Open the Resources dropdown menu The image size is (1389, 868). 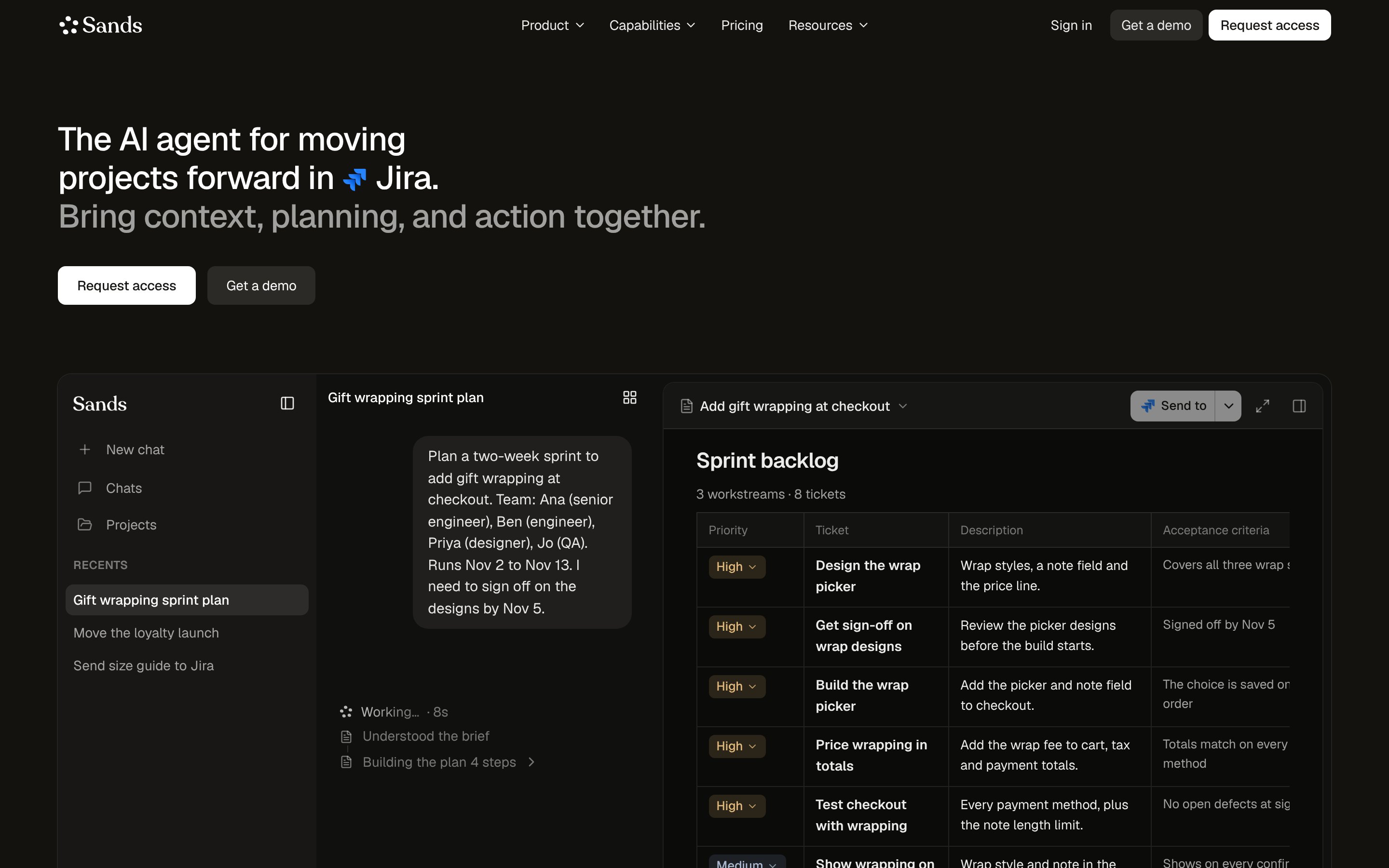828,25
